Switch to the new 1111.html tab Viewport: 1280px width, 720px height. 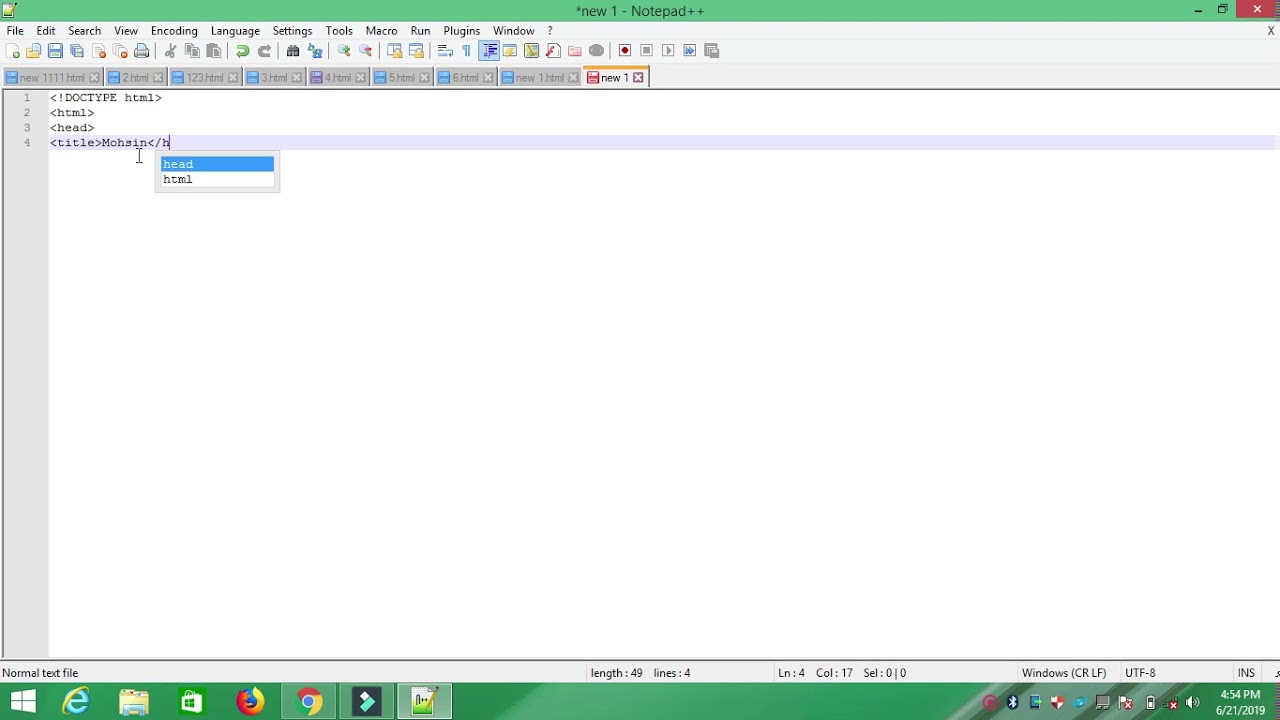[52, 78]
